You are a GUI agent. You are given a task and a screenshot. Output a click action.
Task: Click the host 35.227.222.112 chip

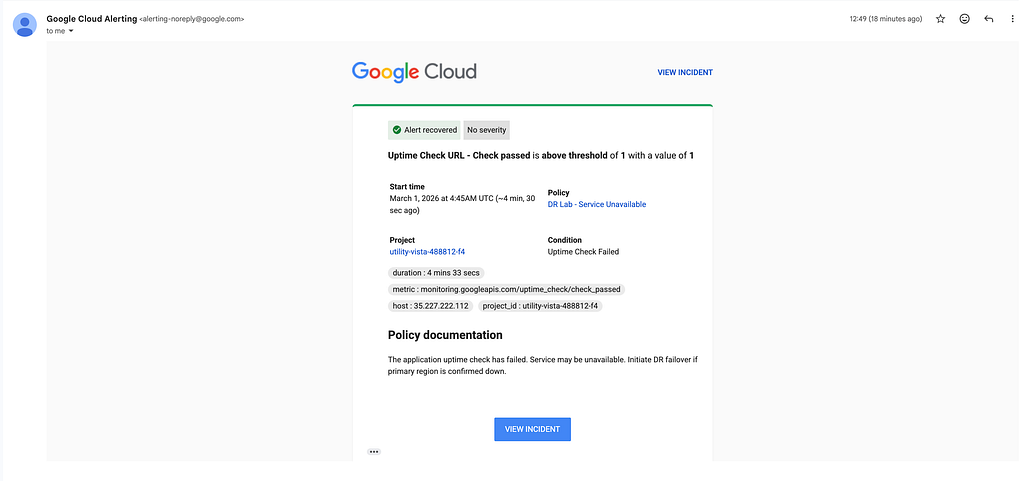click(x=430, y=305)
